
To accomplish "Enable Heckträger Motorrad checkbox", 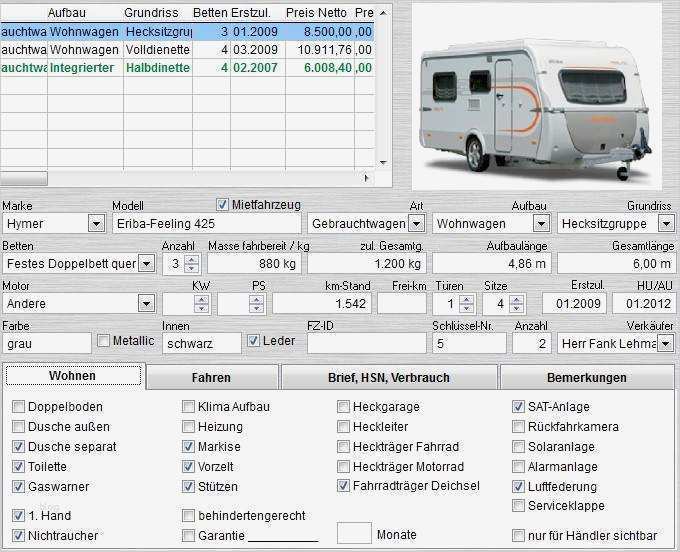I will pyautogui.click(x=343, y=467).
